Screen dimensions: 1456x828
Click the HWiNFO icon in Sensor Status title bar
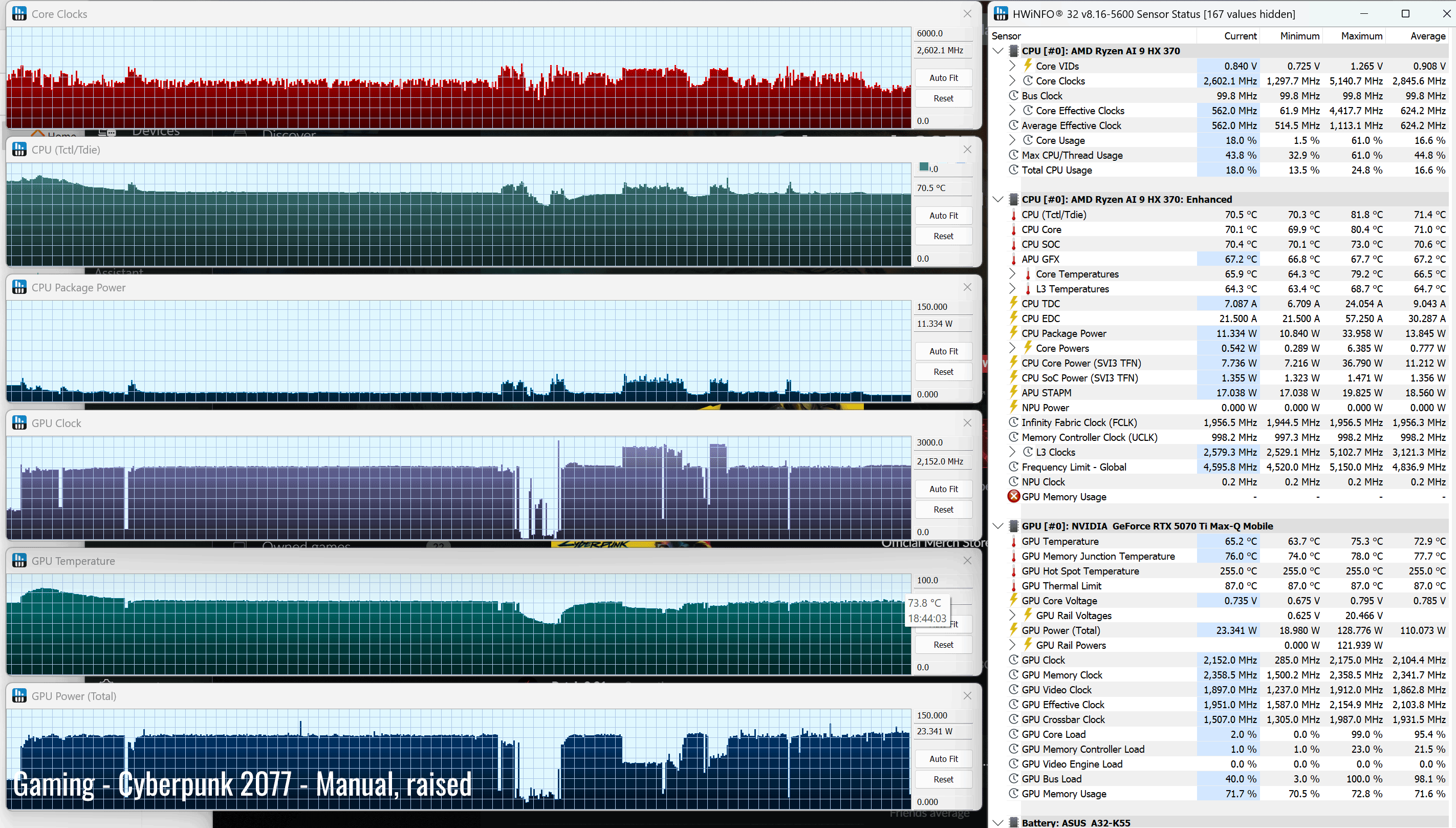[x=1001, y=14]
